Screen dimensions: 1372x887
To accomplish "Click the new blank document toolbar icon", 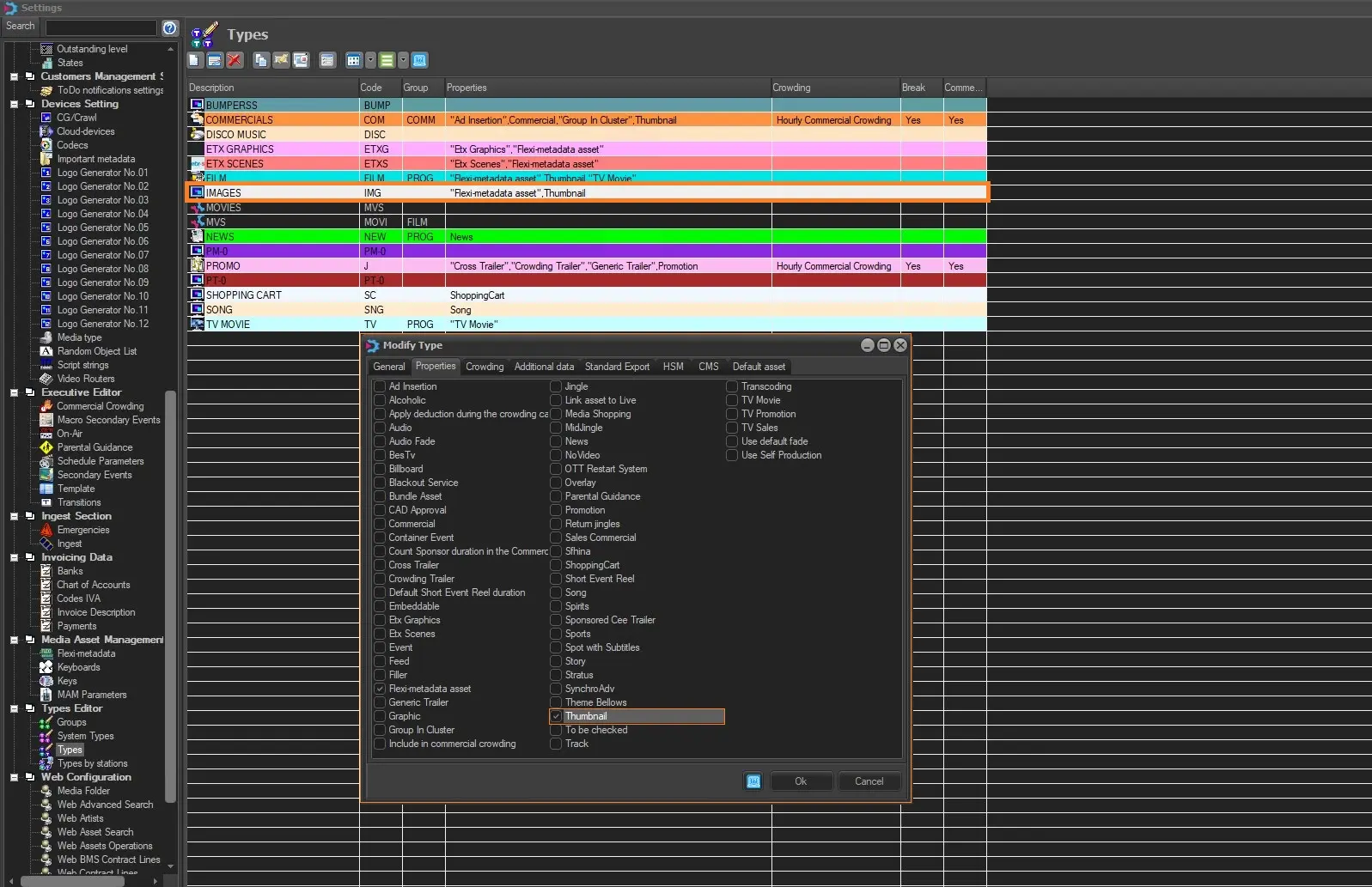I will (x=195, y=60).
